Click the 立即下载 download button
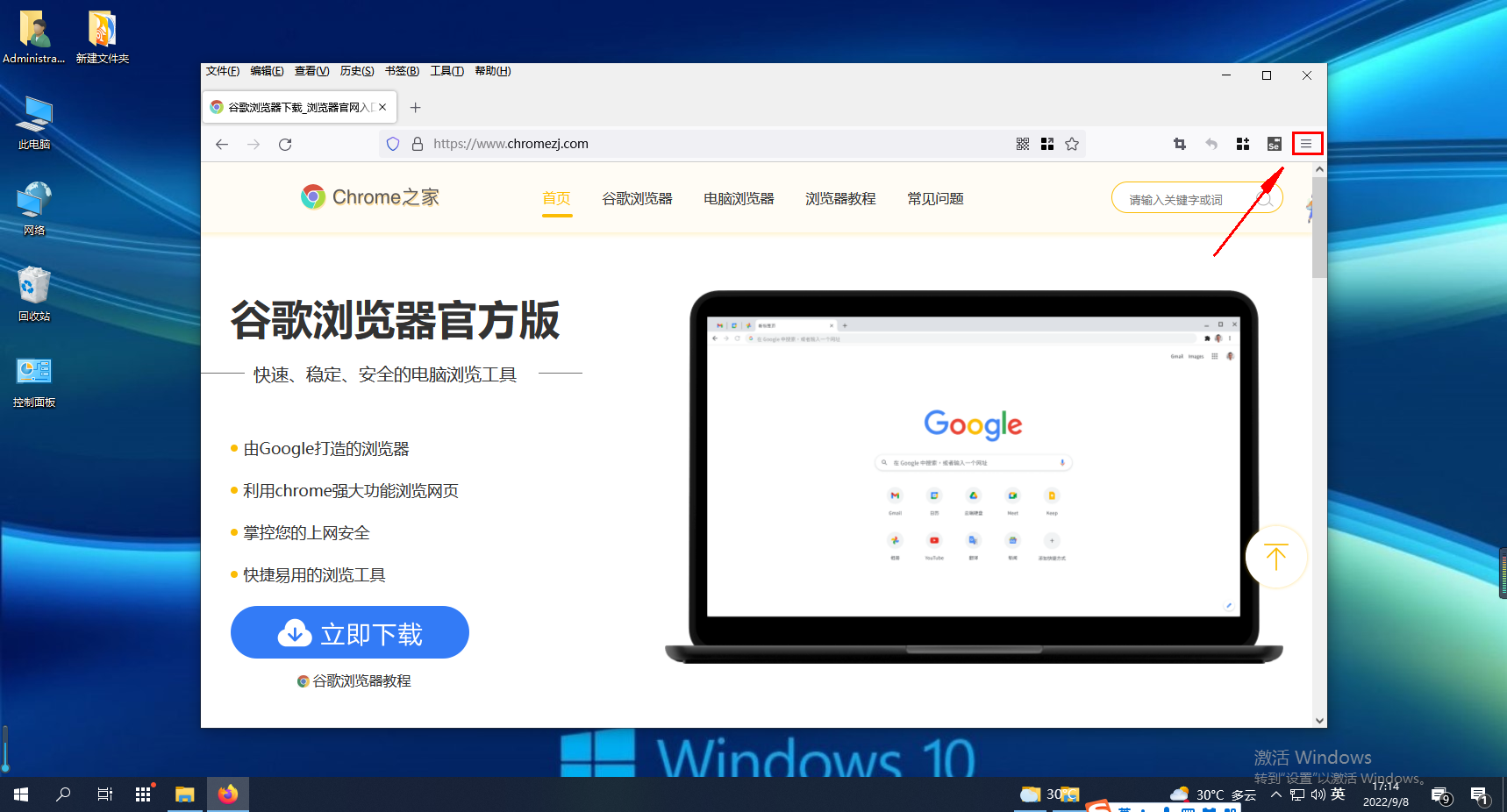The height and width of the screenshot is (812, 1507). point(349,632)
